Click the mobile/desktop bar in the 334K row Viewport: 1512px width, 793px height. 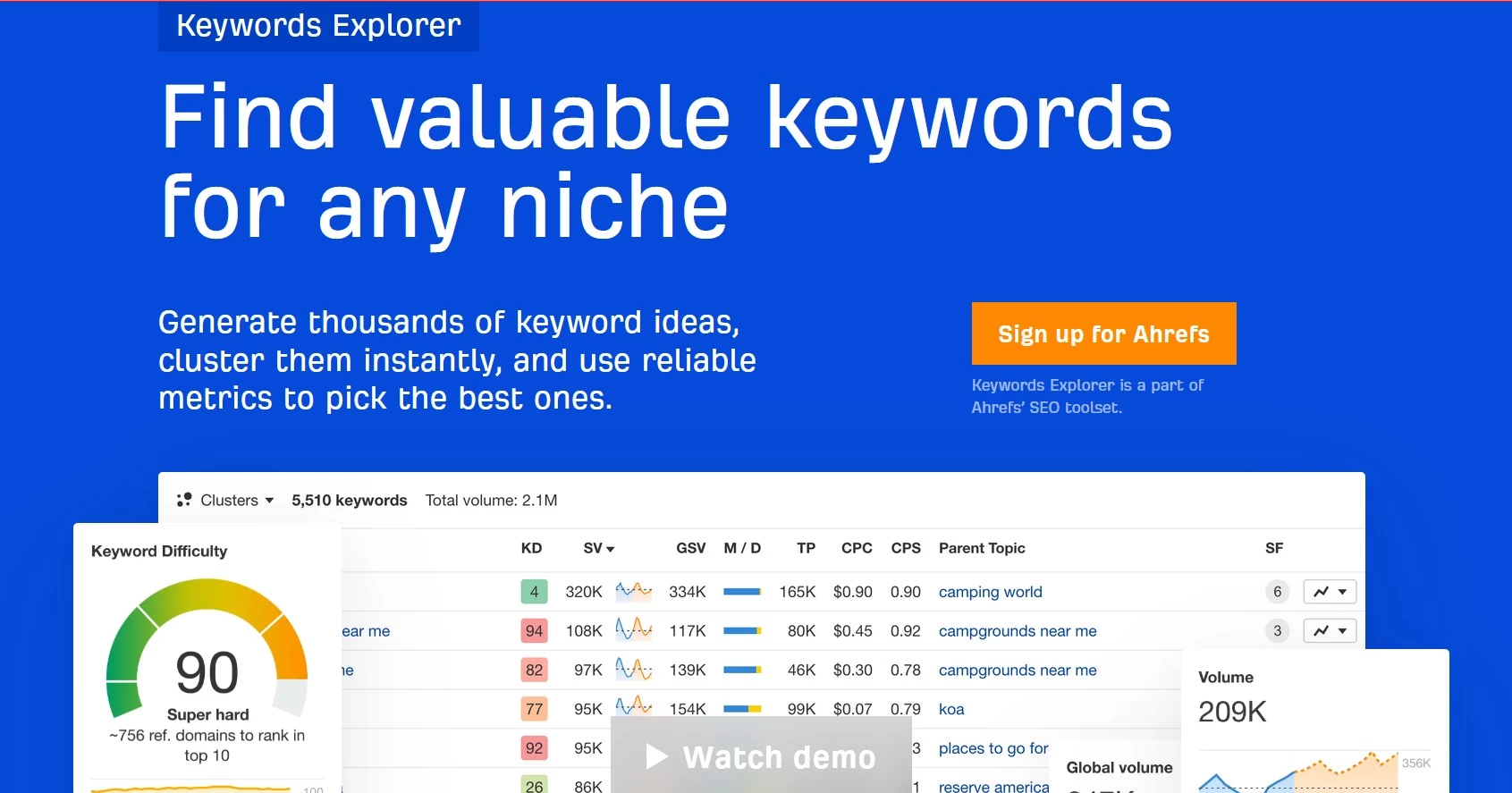[x=742, y=592]
